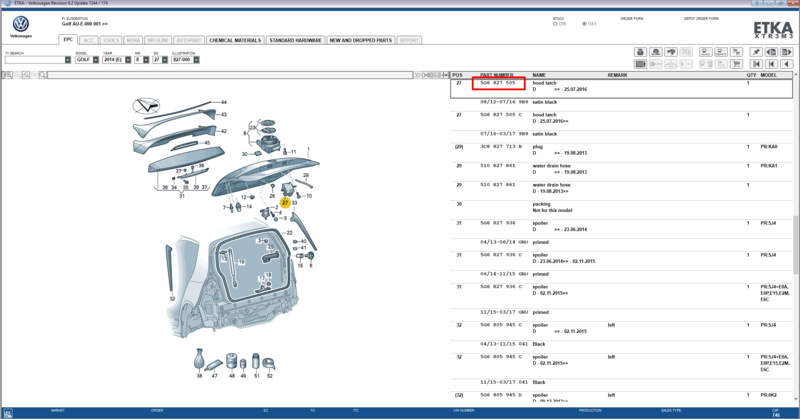Open the MG dropdown showing 8
Viewport: 800px width, 419px height.
[x=142, y=60]
